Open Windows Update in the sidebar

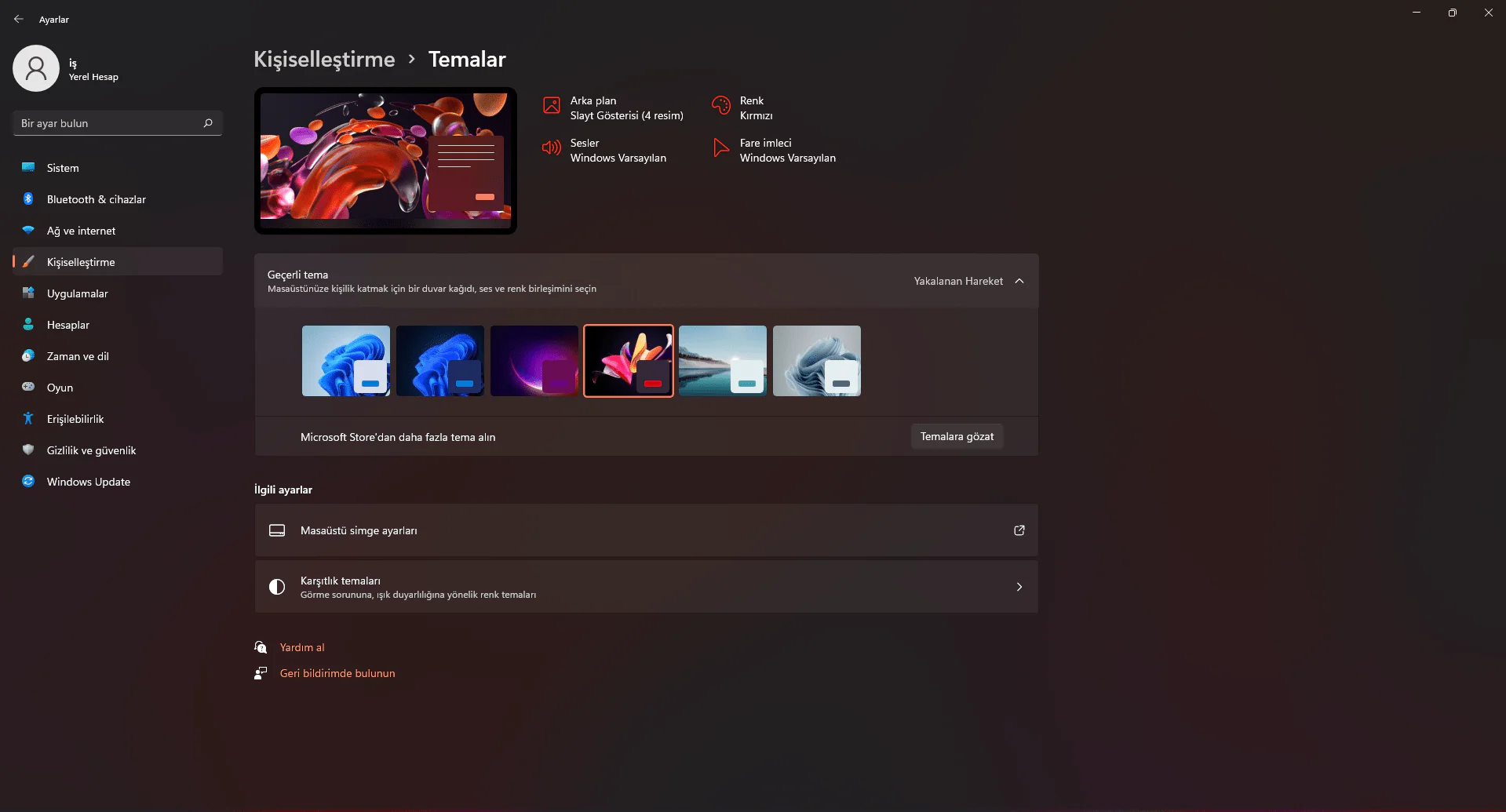pos(87,481)
